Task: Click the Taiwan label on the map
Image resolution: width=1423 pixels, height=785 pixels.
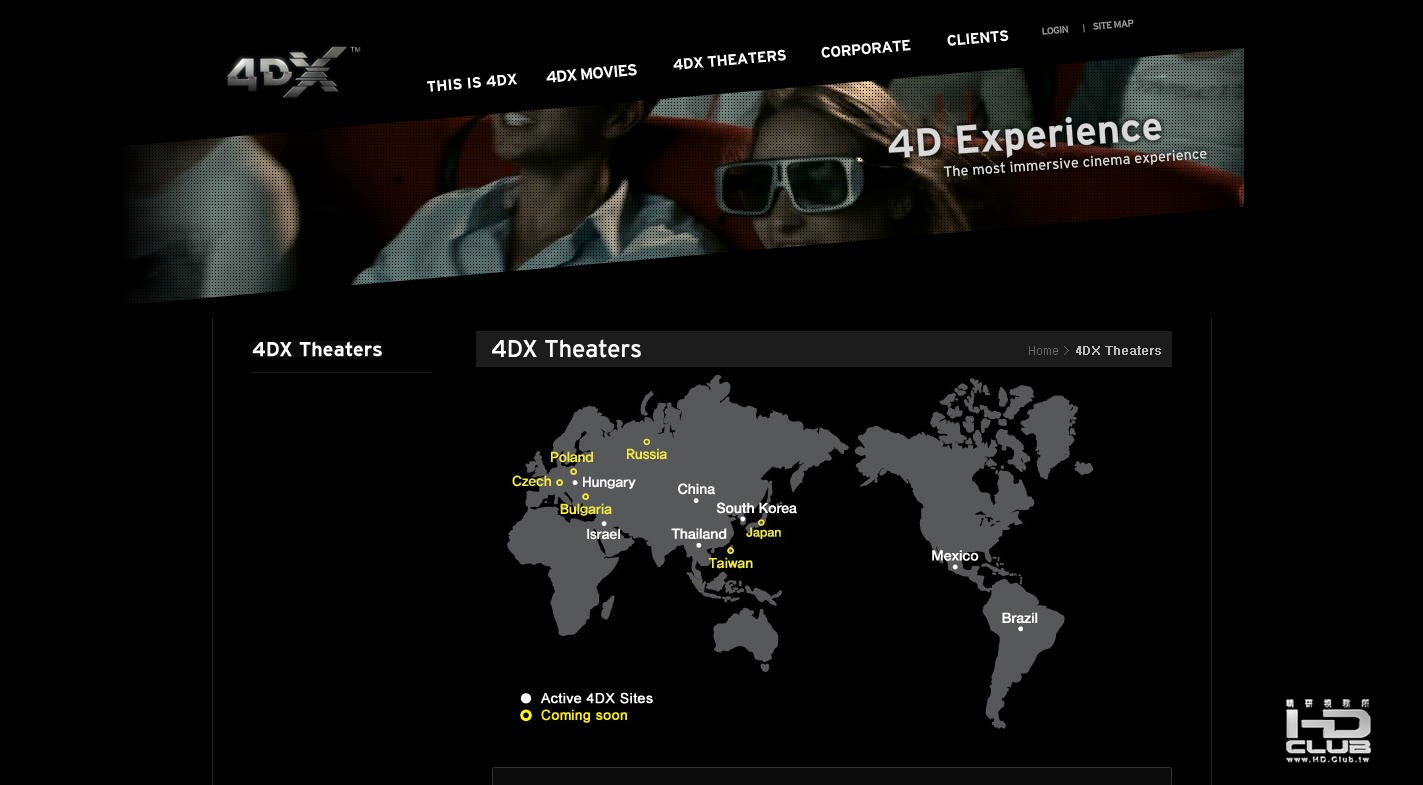Action: coord(731,564)
